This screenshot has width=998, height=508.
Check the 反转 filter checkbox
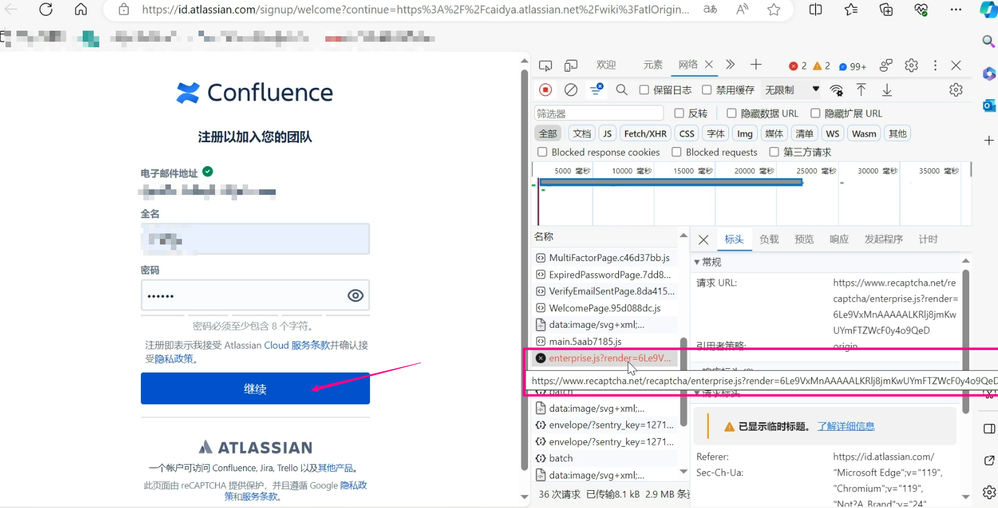click(x=678, y=113)
